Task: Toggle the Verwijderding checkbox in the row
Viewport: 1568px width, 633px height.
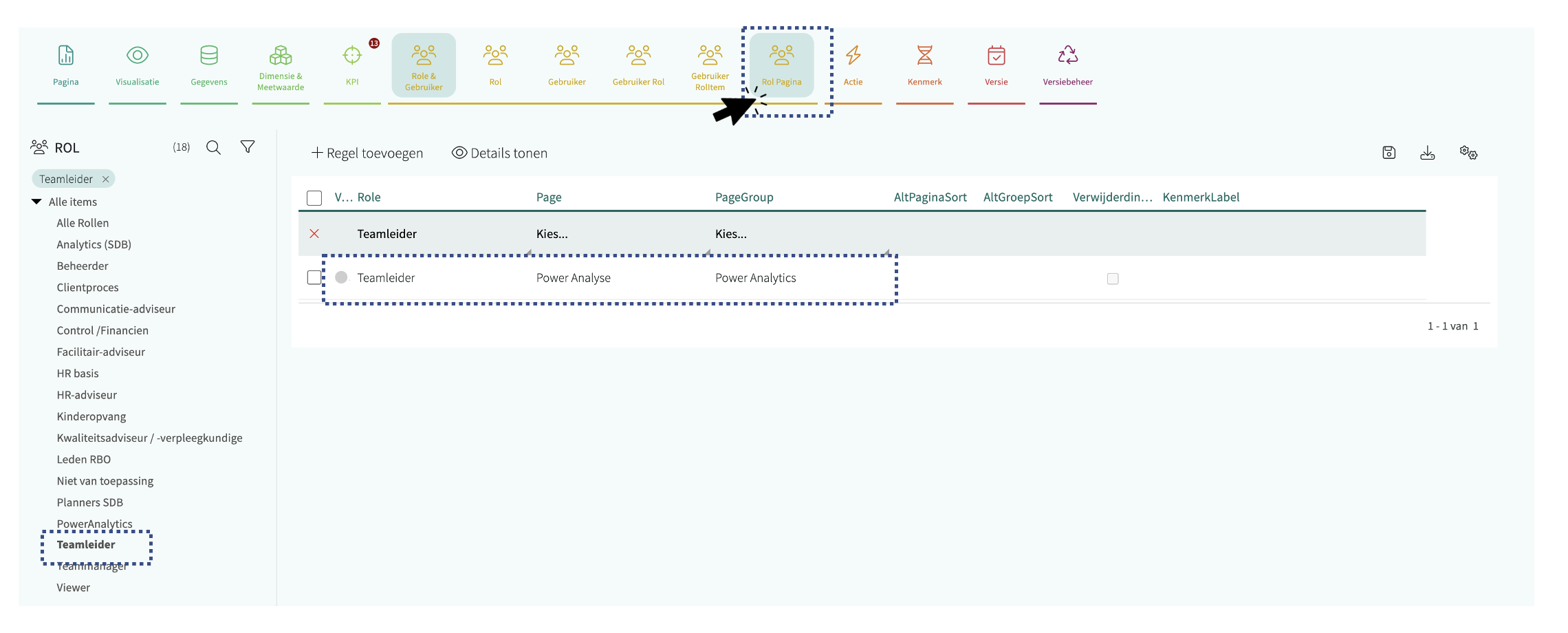Action: coord(1113,279)
